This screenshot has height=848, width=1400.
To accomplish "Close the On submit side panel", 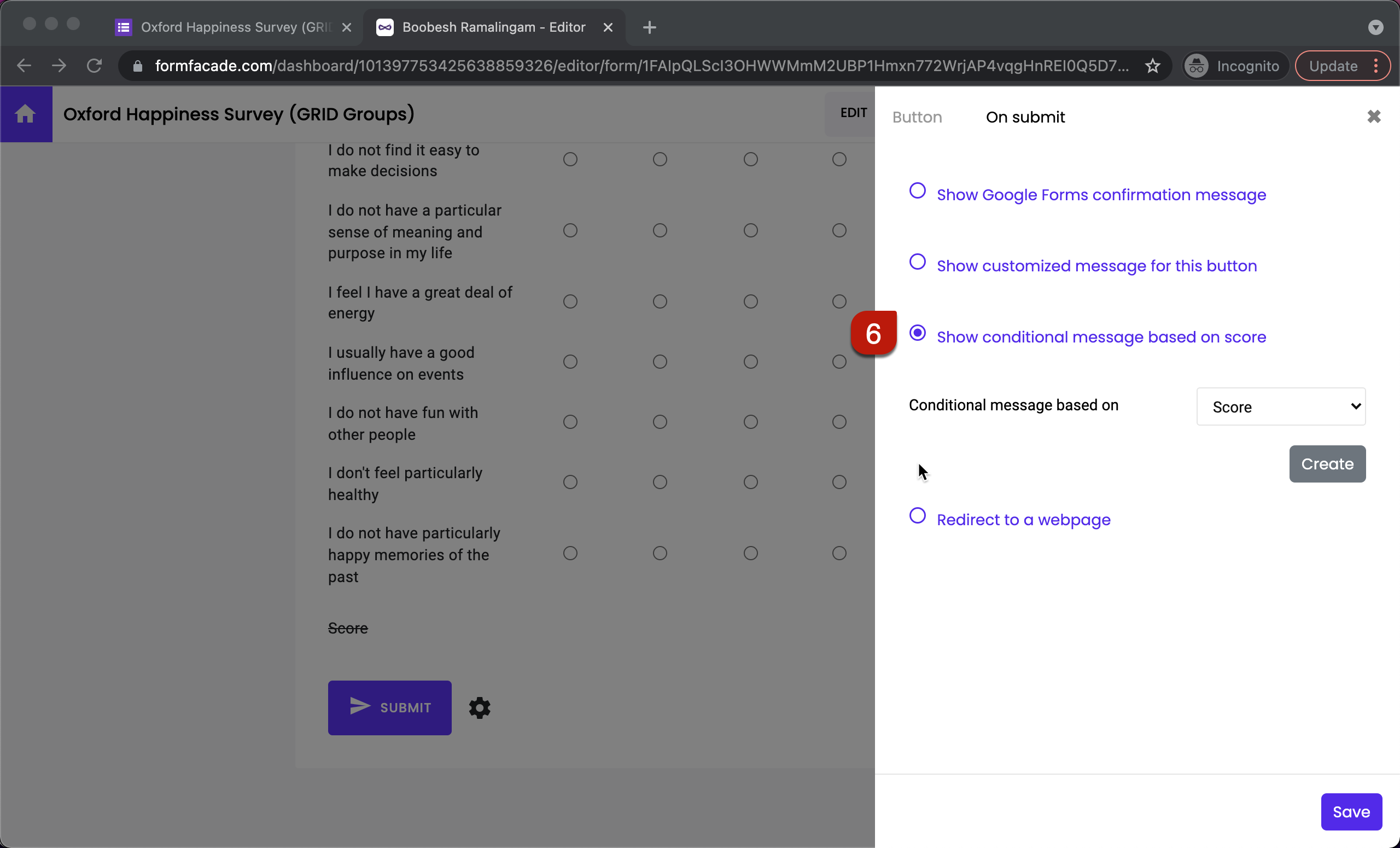I will coord(1374,116).
